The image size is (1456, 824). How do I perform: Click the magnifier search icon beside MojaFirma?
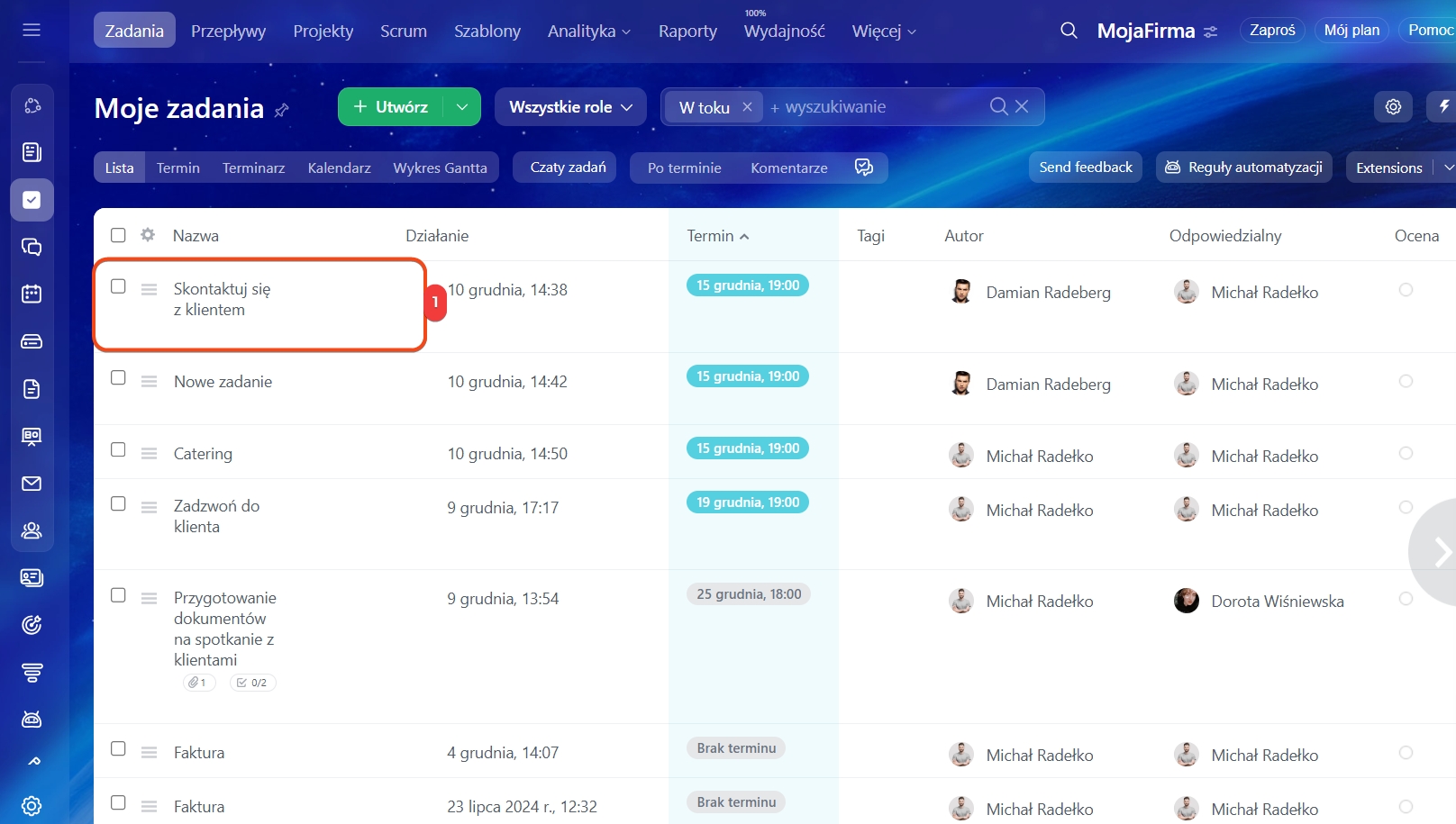(1069, 31)
